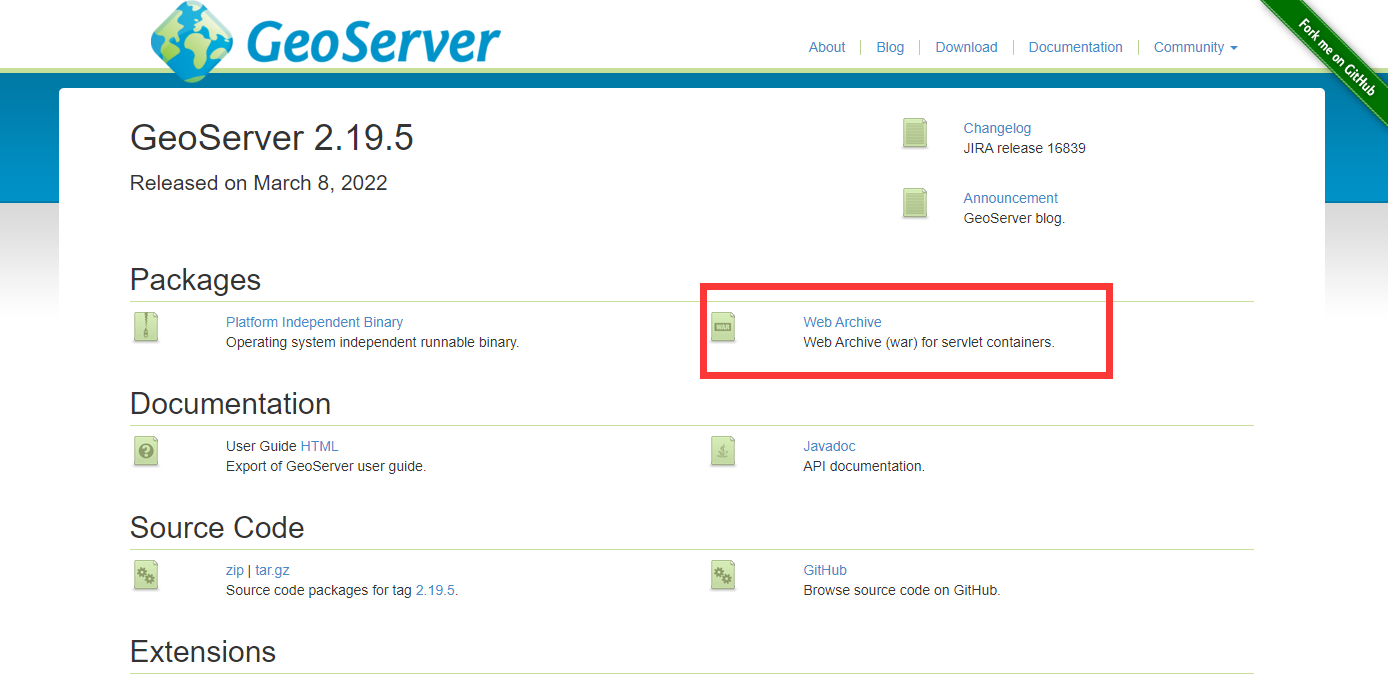Download the Platform Independent Binary package
This screenshot has height=683, width=1388.
[x=314, y=322]
